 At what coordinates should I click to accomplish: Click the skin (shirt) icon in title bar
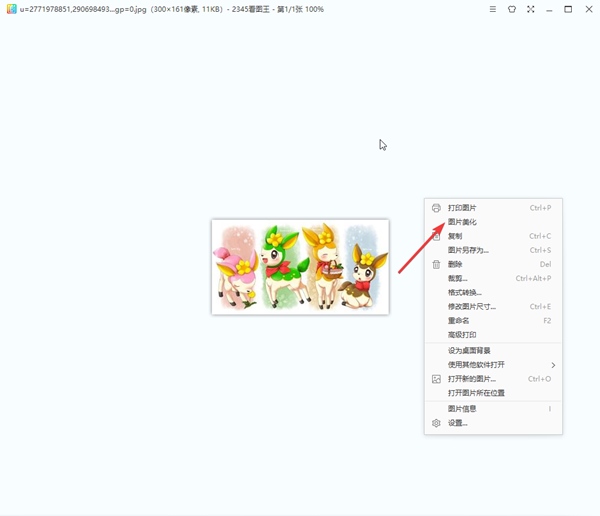(512, 9)
